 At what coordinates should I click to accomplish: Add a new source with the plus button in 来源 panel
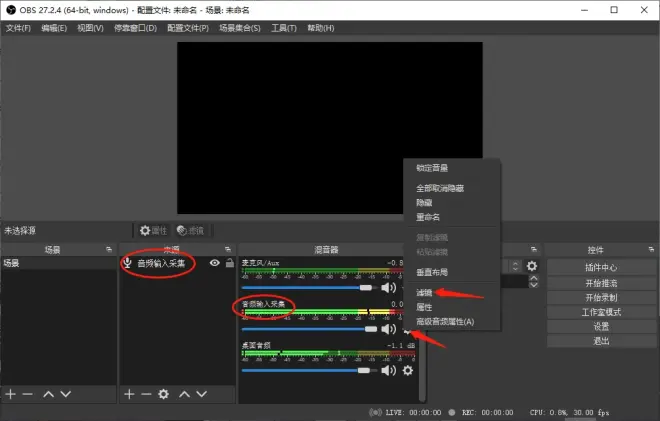pyautogui.click(x=129, y=394)
